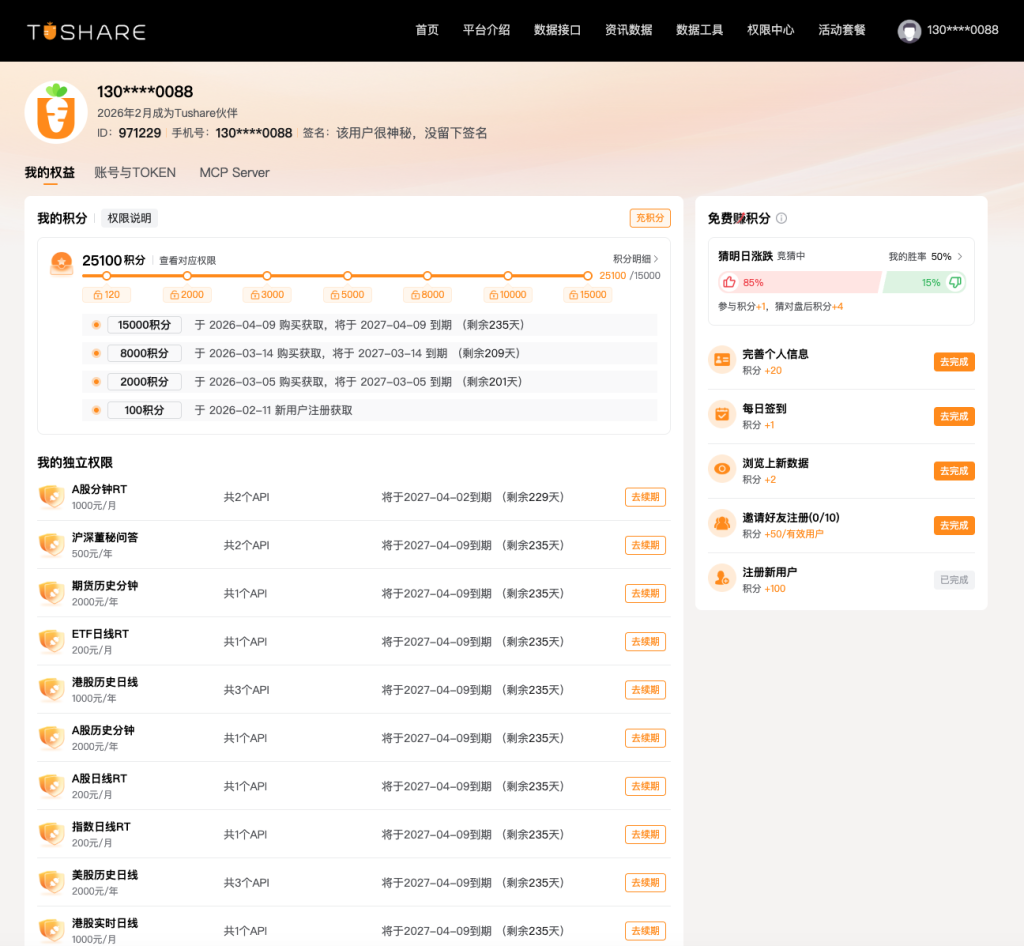This screenshot has height=946, width=1024.
Task: Click the shield icon for A股日线RT
Action: tap(52, 786)
